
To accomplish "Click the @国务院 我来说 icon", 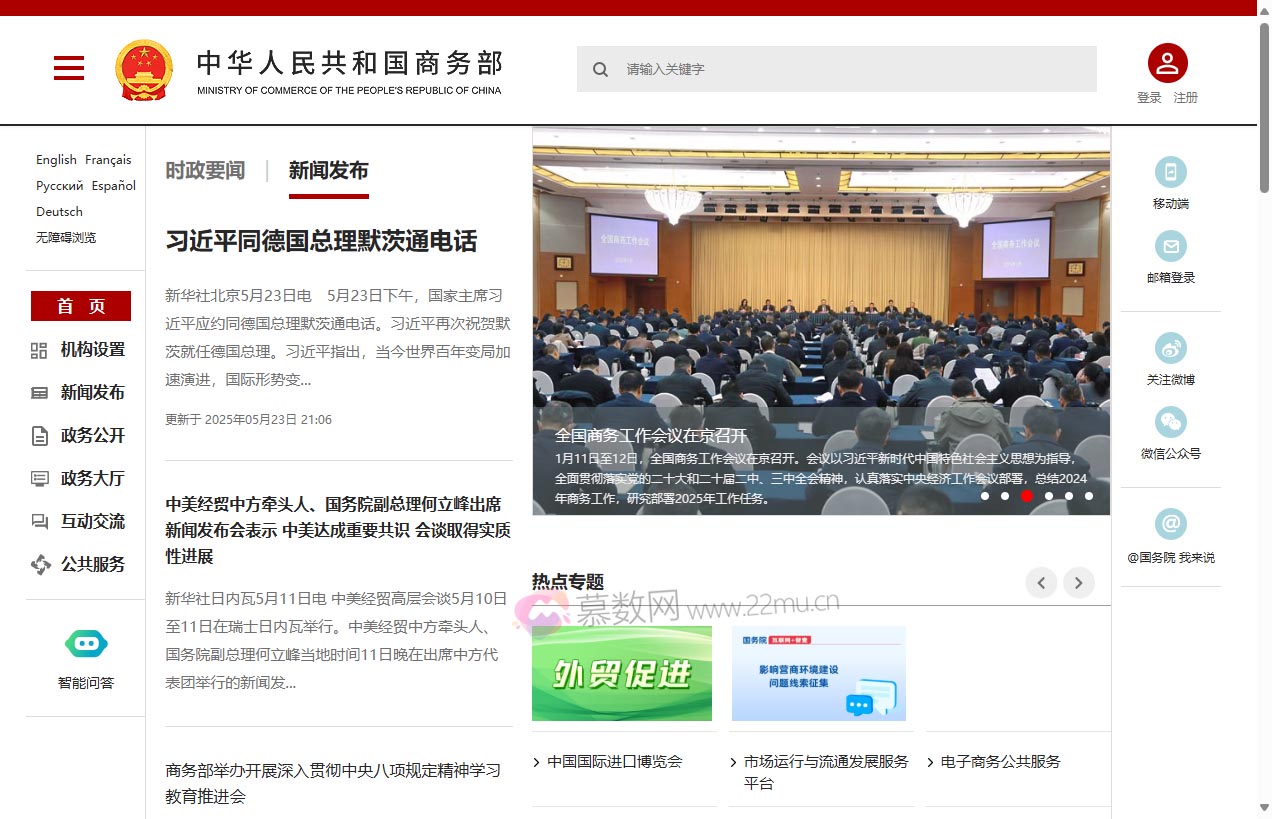I will pos(1170,522).
